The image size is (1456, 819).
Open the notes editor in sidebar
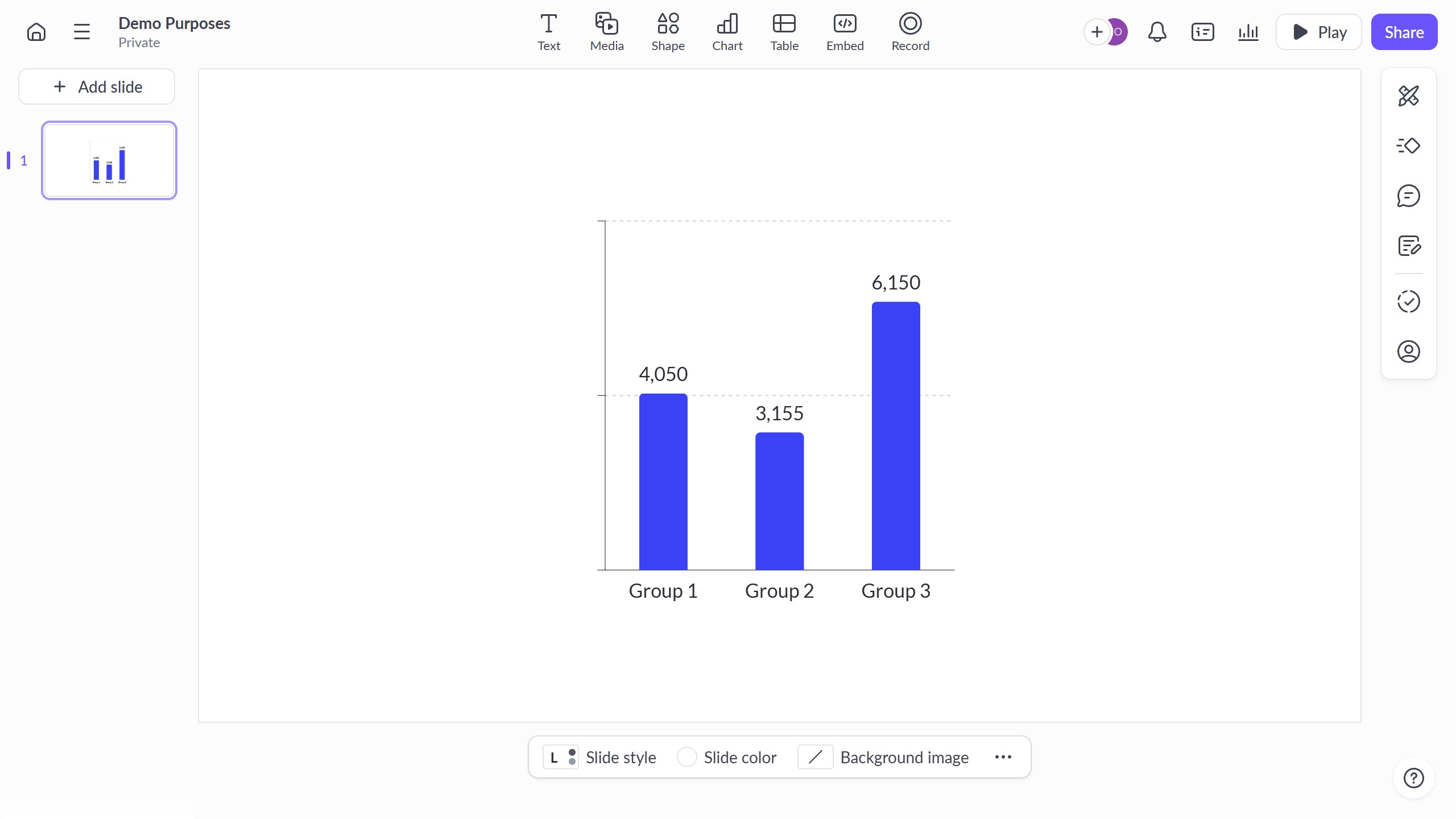[x=1408, y=246]
